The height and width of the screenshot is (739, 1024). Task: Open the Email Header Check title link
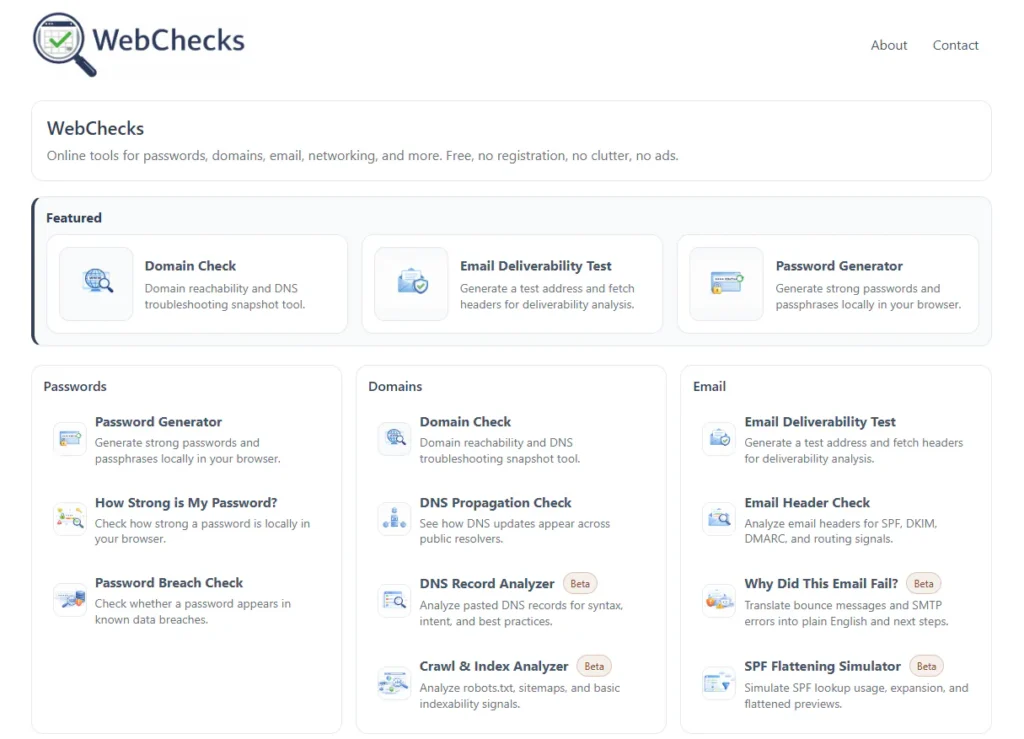click(x=807, y=503)
